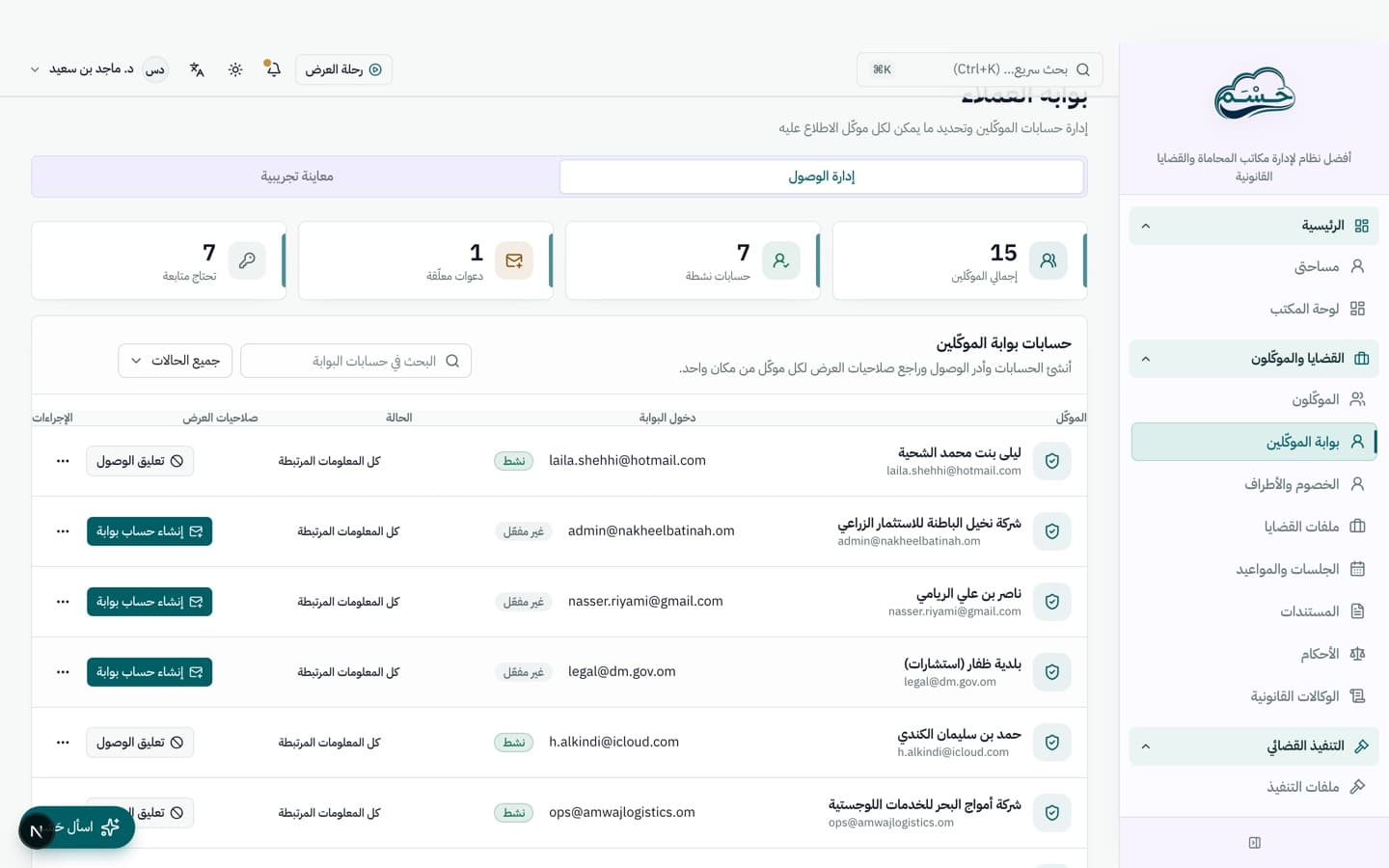Click shield icon for بلدية ظفار

[x=1051, y=672]
